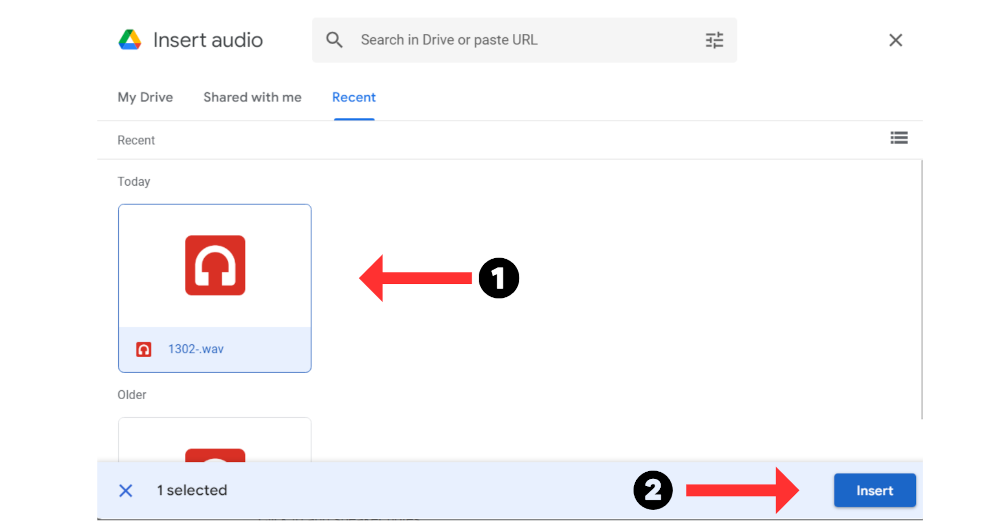Open advanced search filter options icon
Screen dimensions: 1000x523
coord(714,40)
